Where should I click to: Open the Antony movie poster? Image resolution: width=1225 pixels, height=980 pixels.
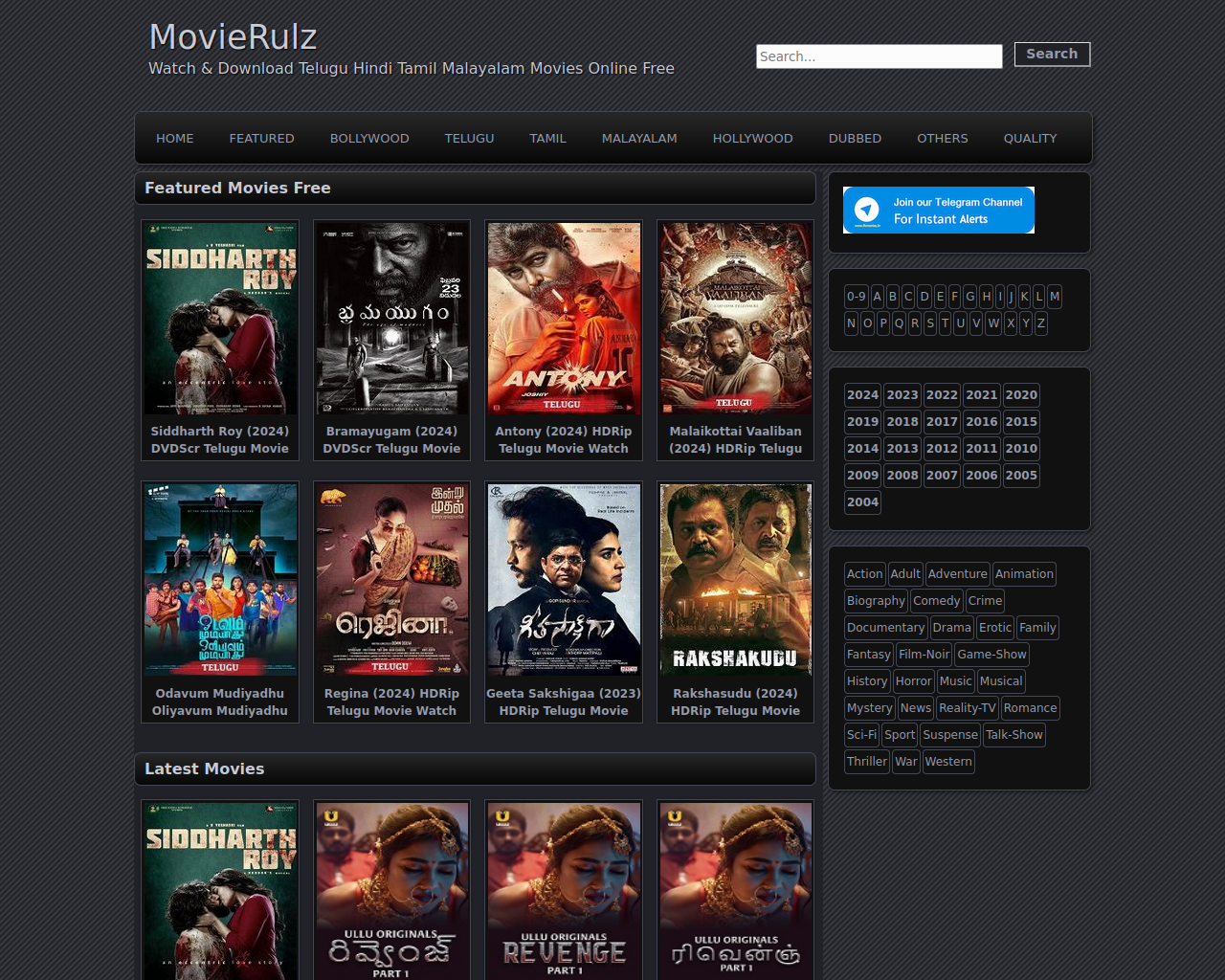pyautogui.click(x=564, y=319)
